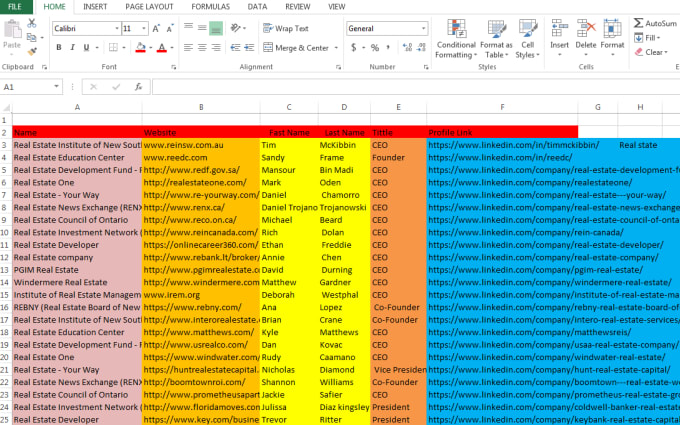Align text right

click(216, 48)
